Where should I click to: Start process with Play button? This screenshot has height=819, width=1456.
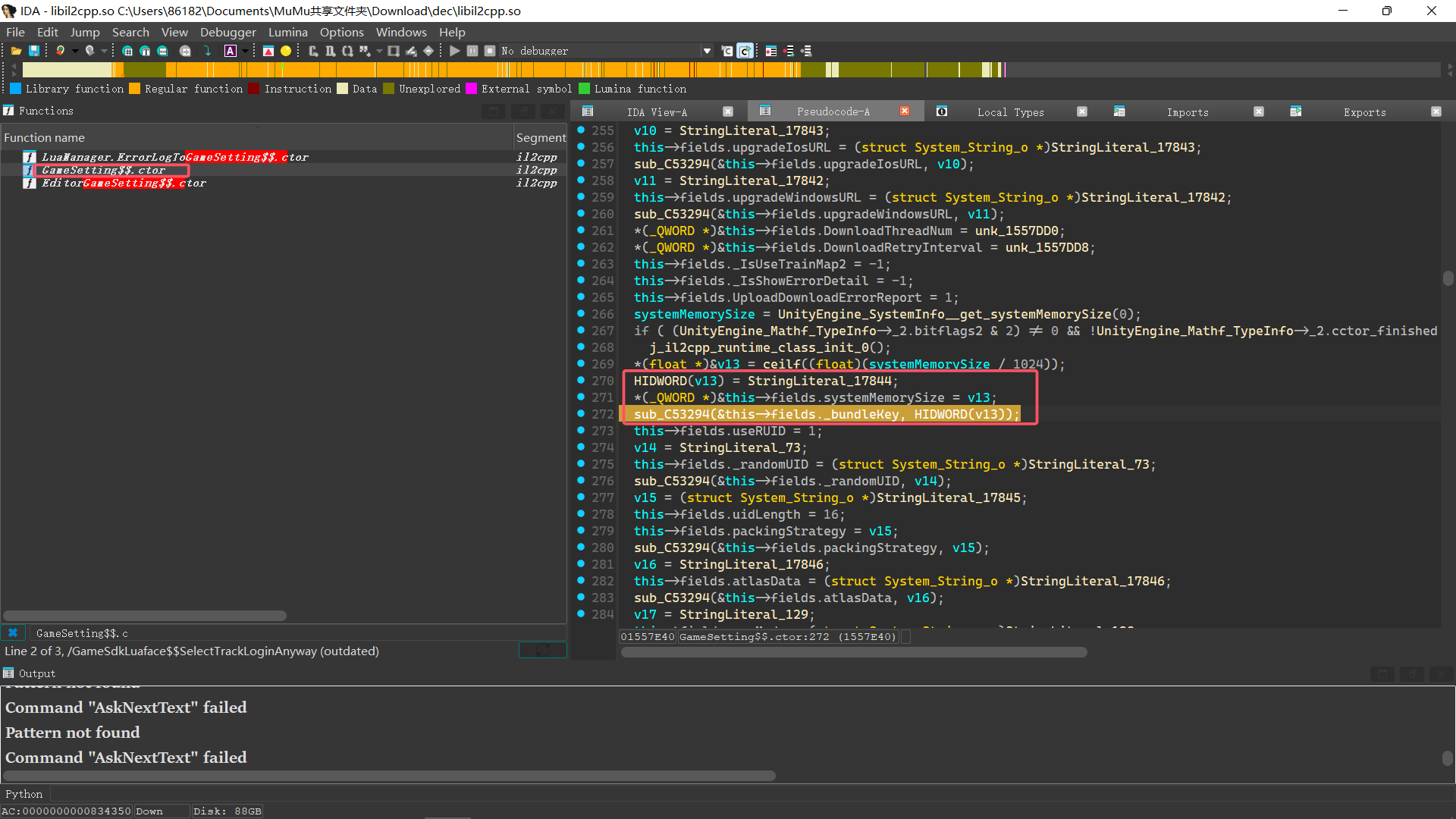454,51
